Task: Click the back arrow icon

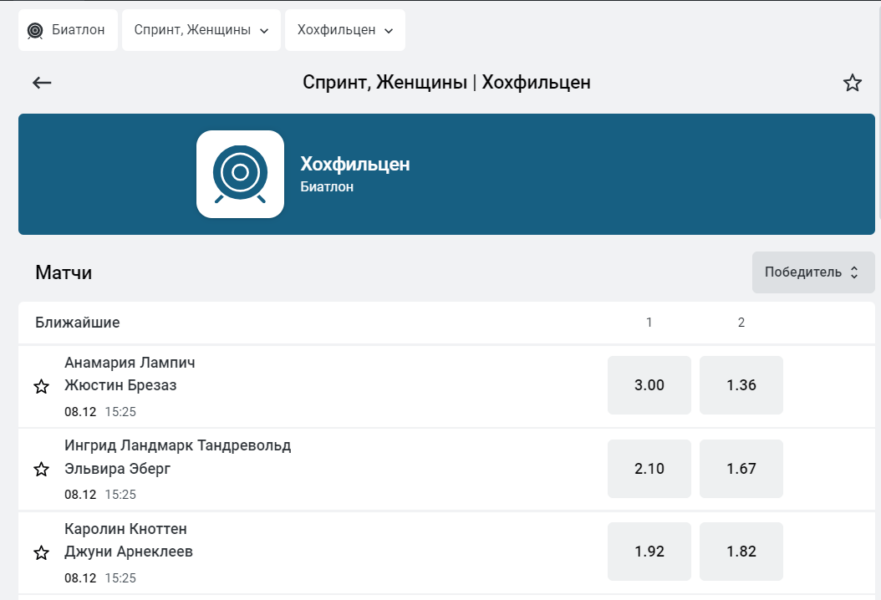Action: (x=42, y=83)
